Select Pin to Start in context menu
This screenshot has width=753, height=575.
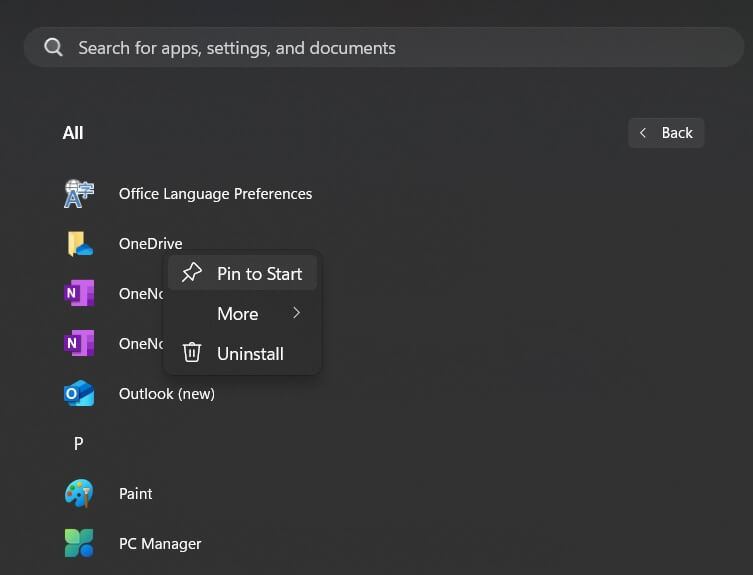click(x=243, y=273)
